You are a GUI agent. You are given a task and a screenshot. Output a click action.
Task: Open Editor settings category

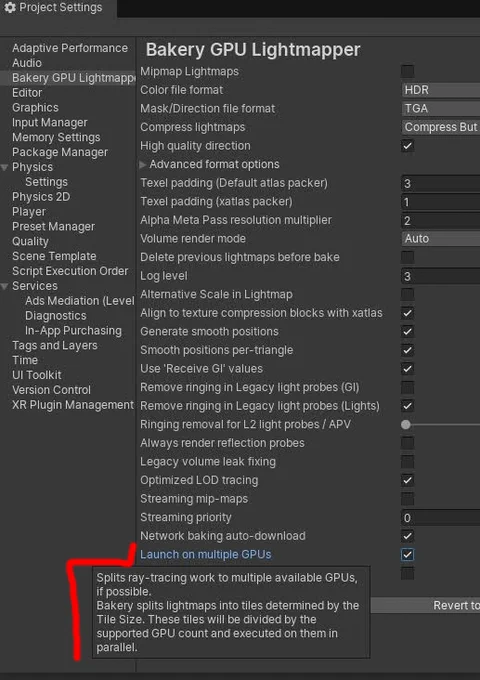point(27,93)
